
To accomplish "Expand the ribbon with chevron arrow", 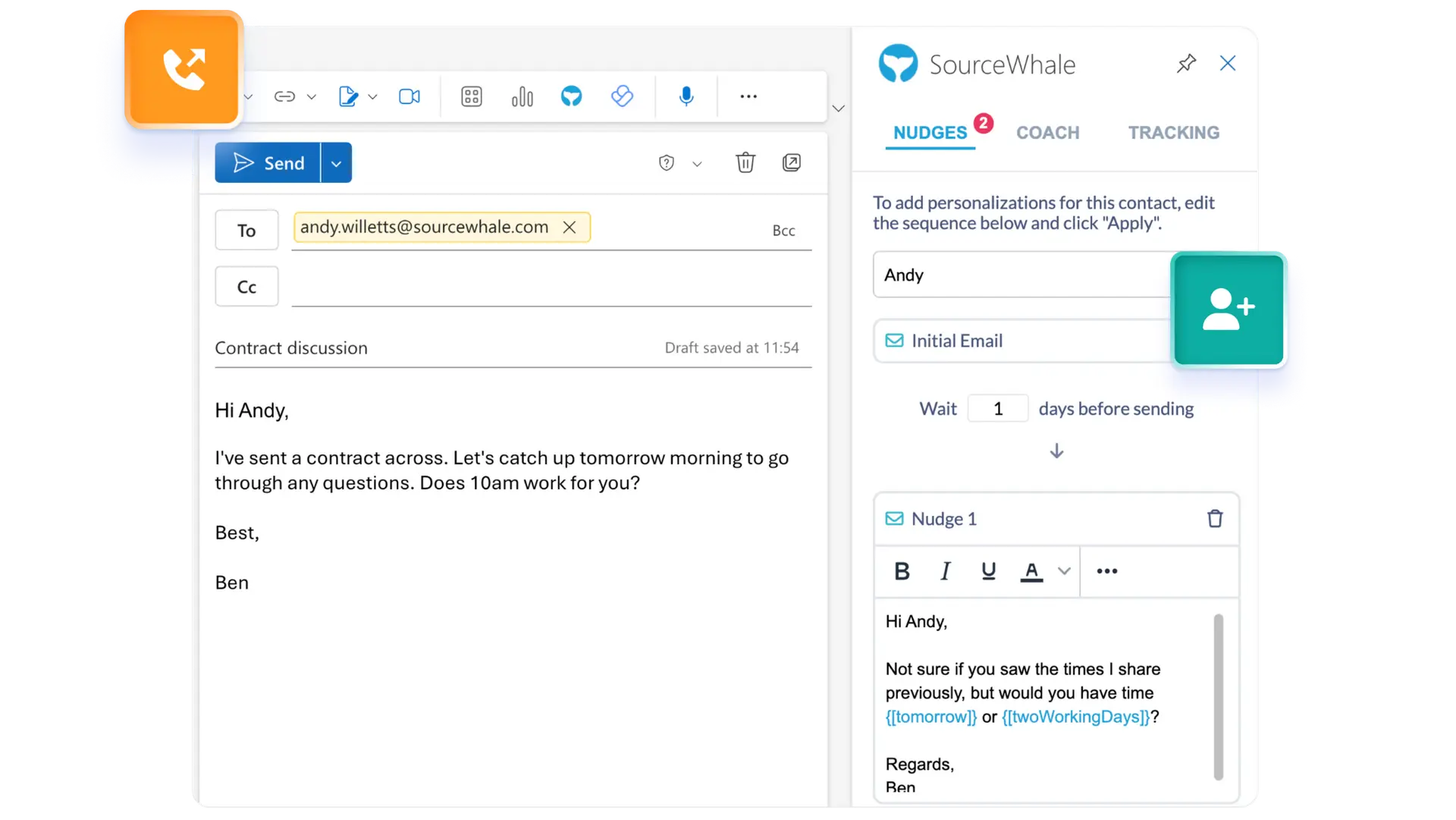I will coord(839,108).
